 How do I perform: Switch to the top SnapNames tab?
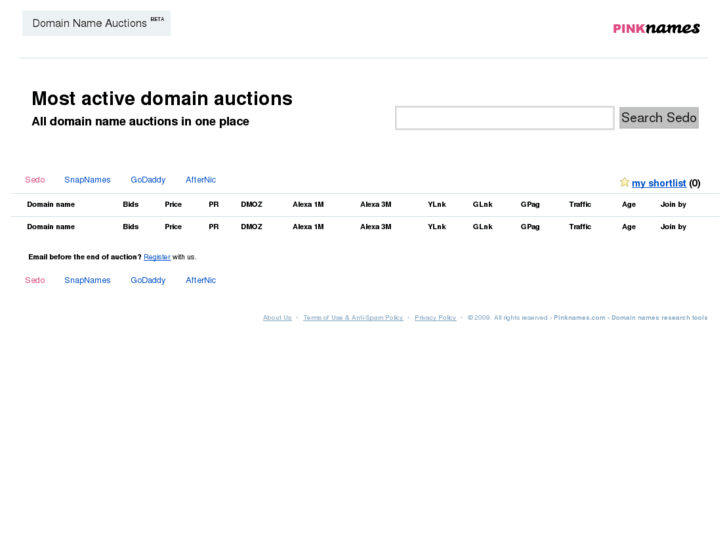[x=87, y=180]
